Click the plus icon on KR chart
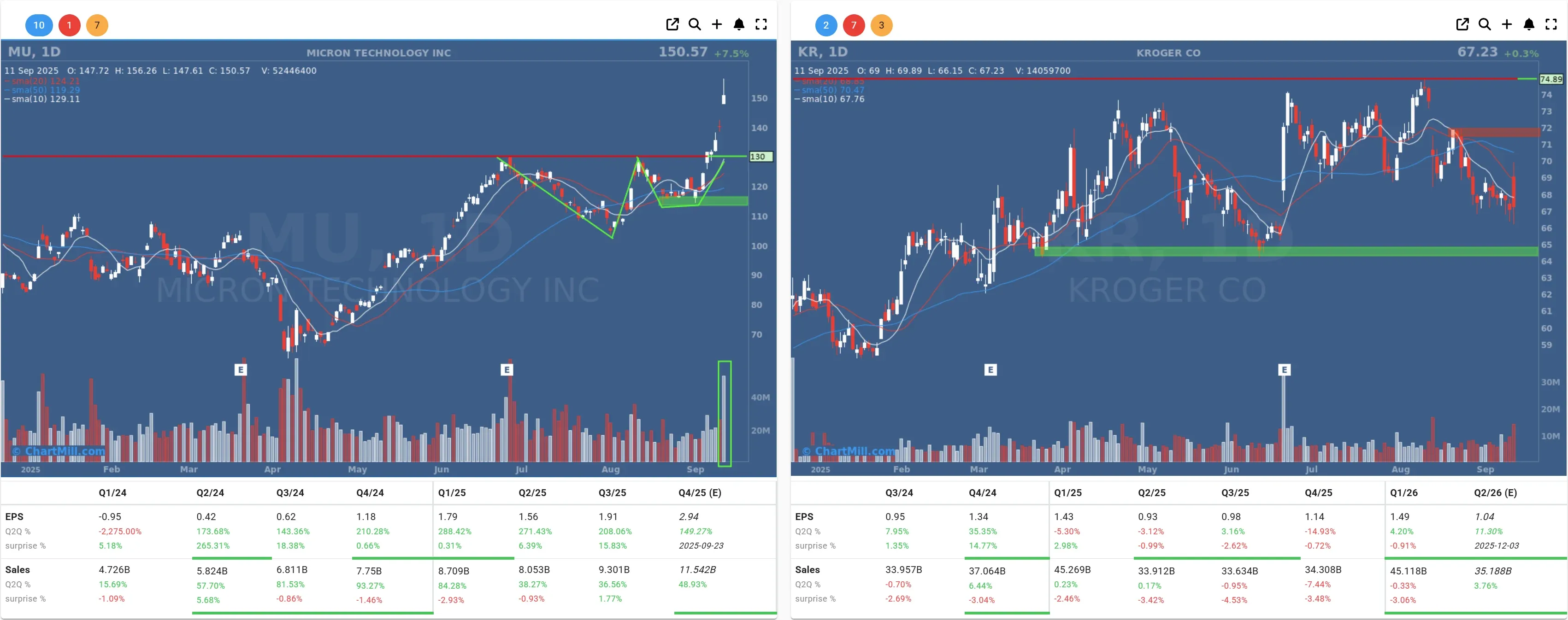 pyautogui.click(x=1507, y=24)
